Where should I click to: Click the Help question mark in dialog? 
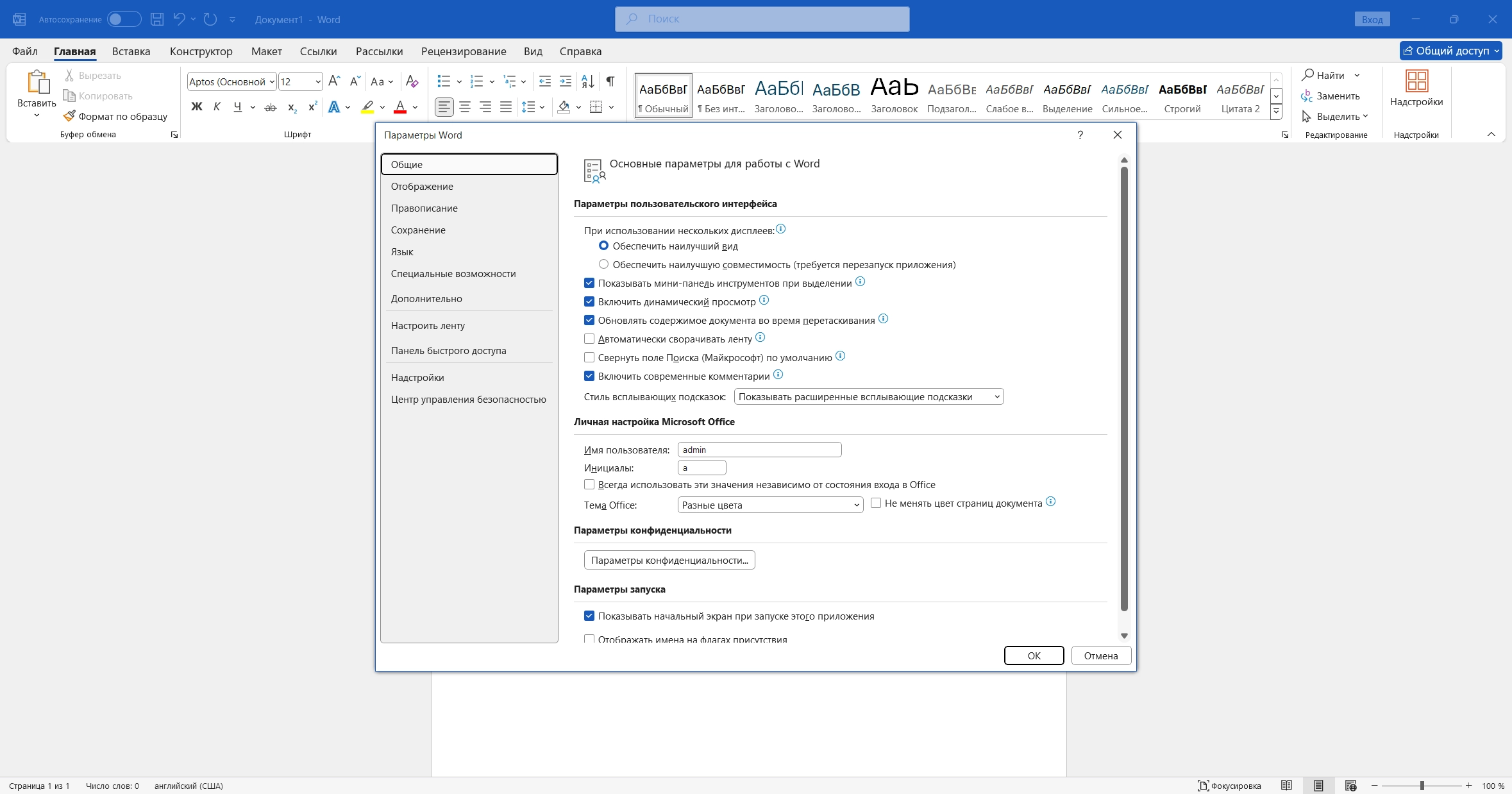click(x=1080, y=135)
